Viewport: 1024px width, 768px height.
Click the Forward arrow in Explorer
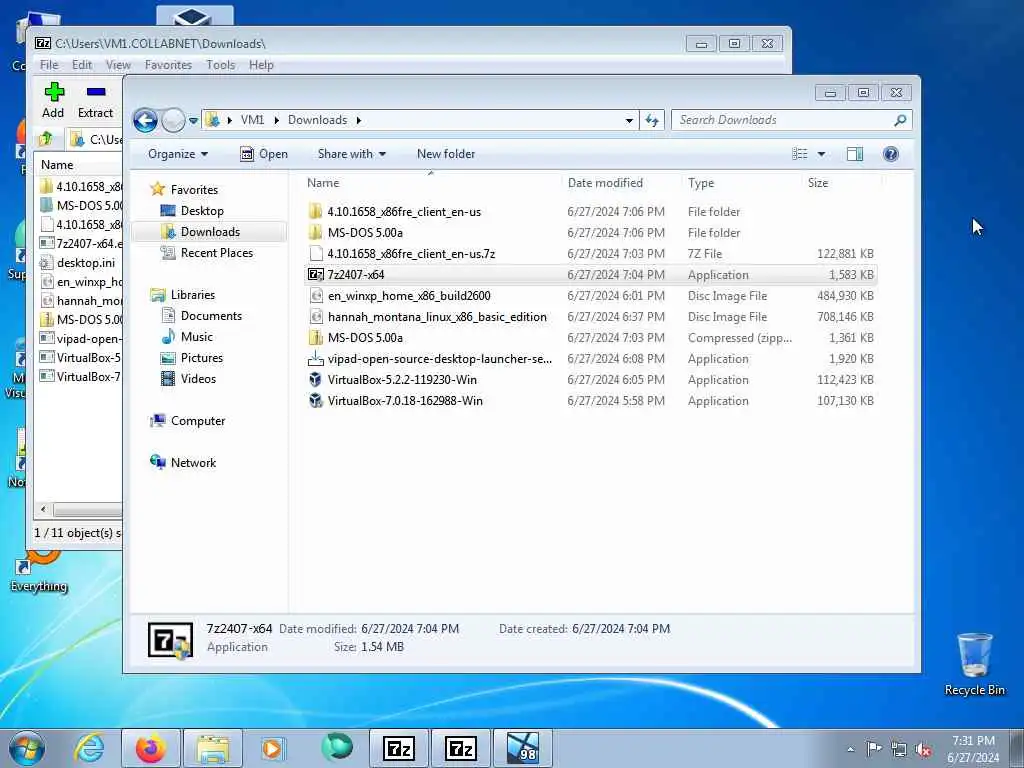point(173,120)
